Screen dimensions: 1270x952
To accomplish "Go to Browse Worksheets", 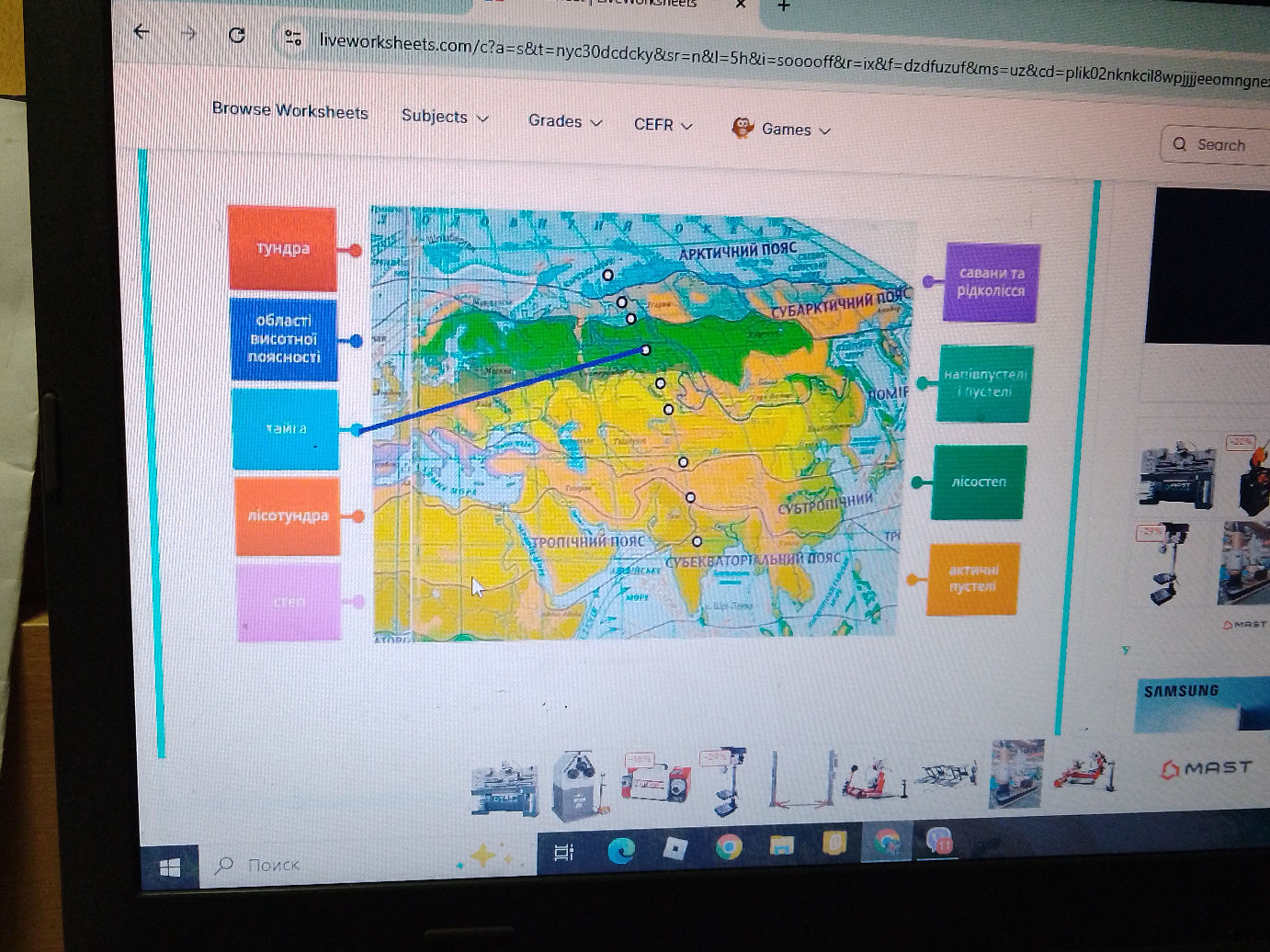I will [x=289, y=110].
